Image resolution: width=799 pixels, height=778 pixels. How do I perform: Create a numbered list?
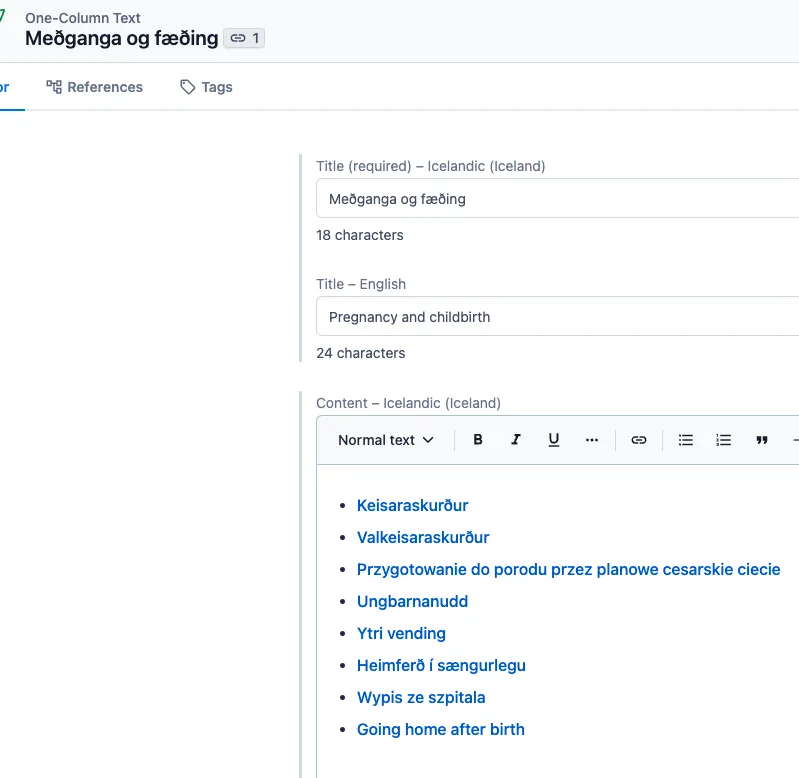724,440
